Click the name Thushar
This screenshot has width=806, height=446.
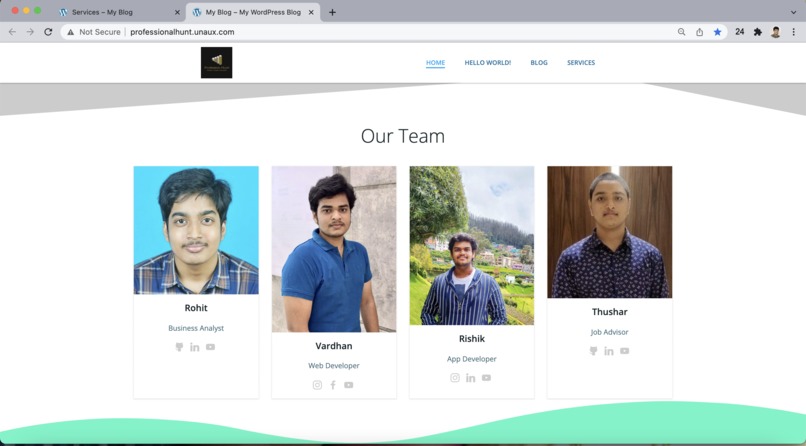point(609,312)
